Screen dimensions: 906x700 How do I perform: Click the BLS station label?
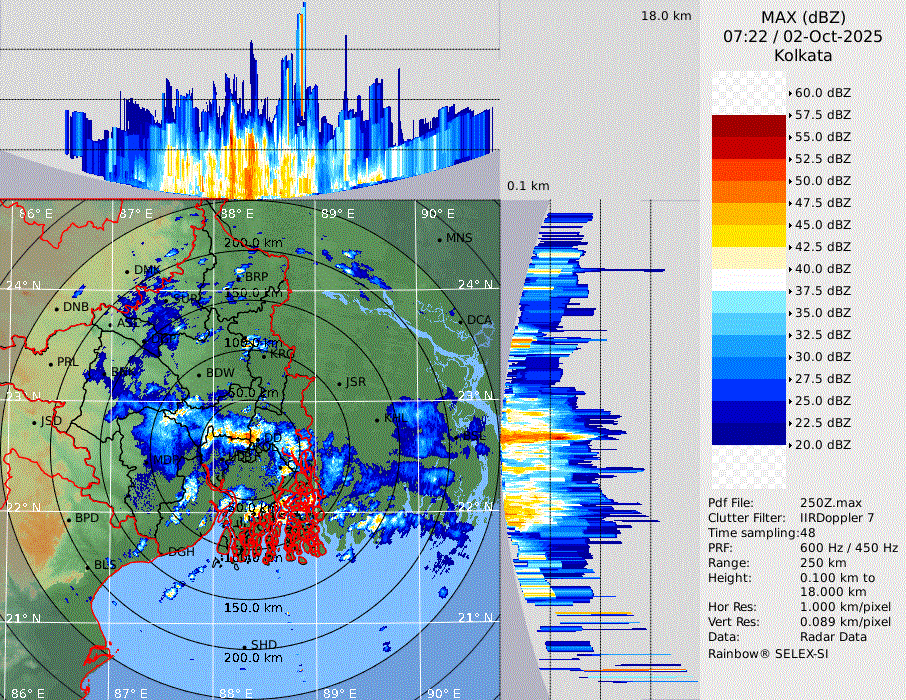click(105, 565)
